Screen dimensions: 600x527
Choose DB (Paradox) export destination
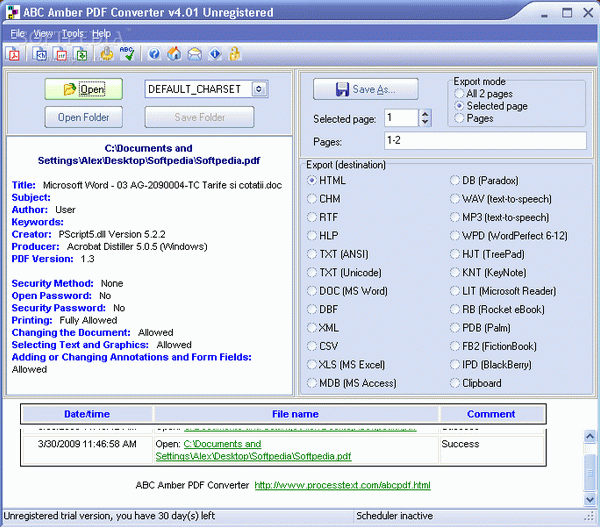click(484, 180)
